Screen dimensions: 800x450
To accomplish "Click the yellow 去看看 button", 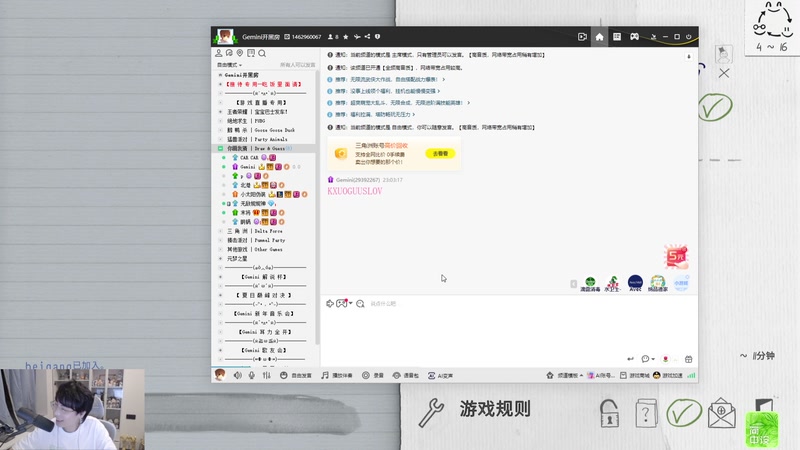I will [x=440, y=154].
